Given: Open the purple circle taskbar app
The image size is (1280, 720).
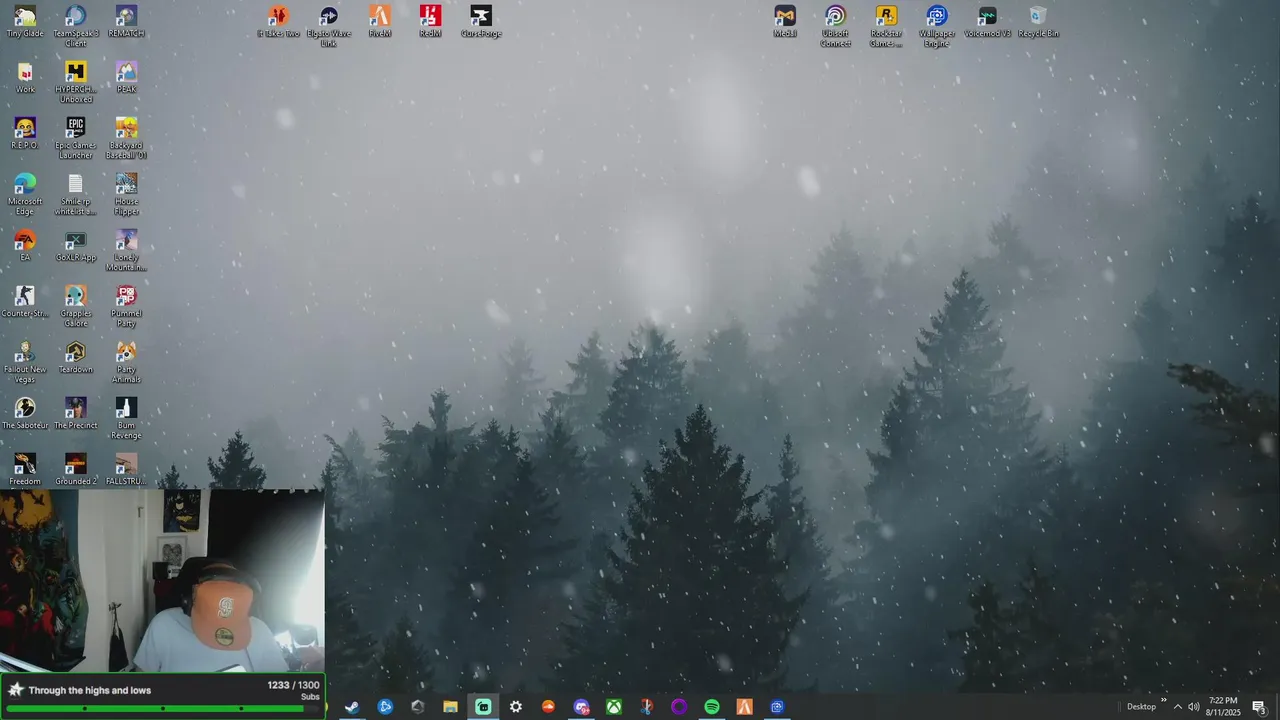Looking at the screenshot, I should (679, 707).
